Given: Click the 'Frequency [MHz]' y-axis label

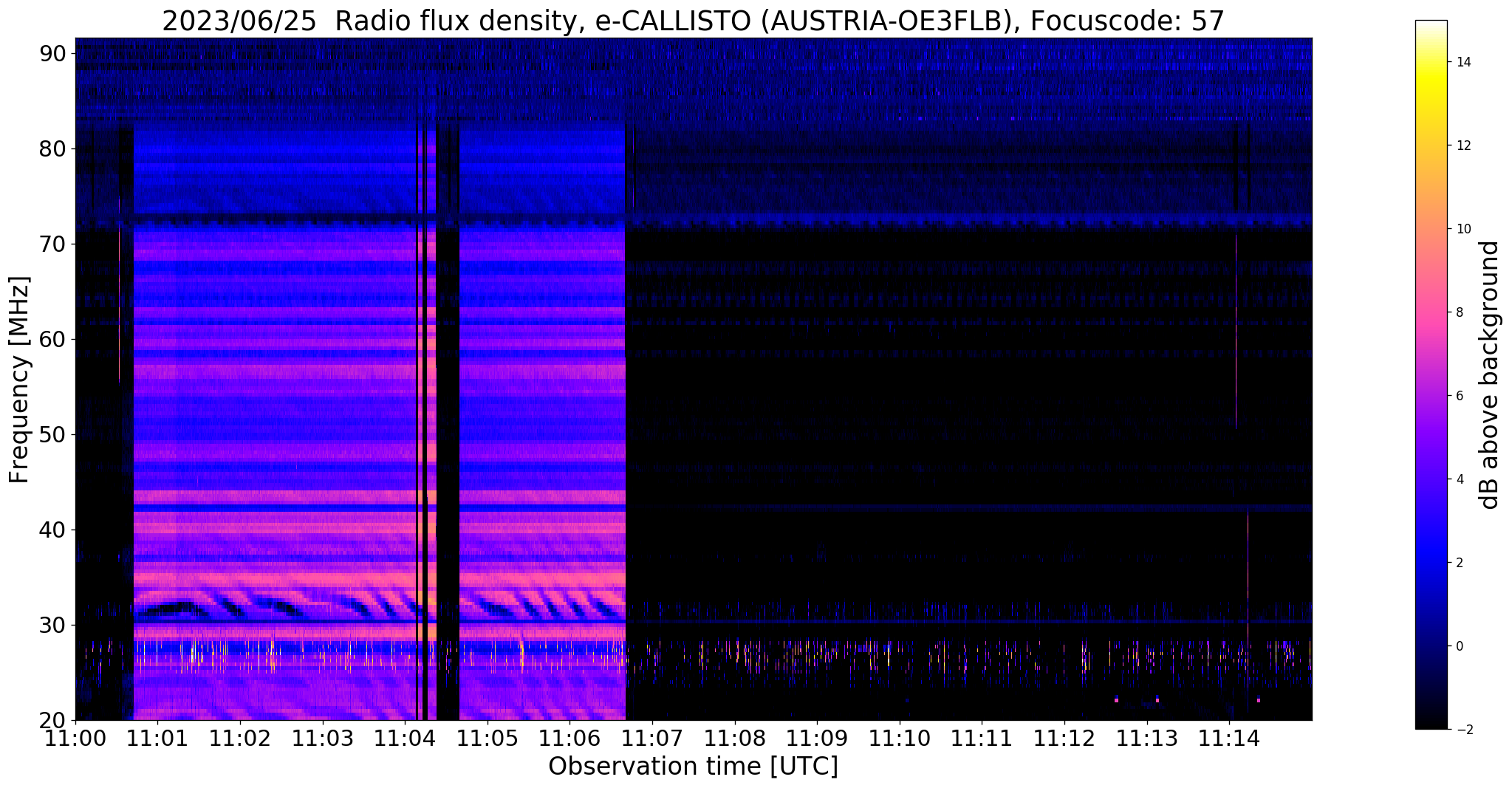Looking at the screenshot, I should [x=19, y=380].
